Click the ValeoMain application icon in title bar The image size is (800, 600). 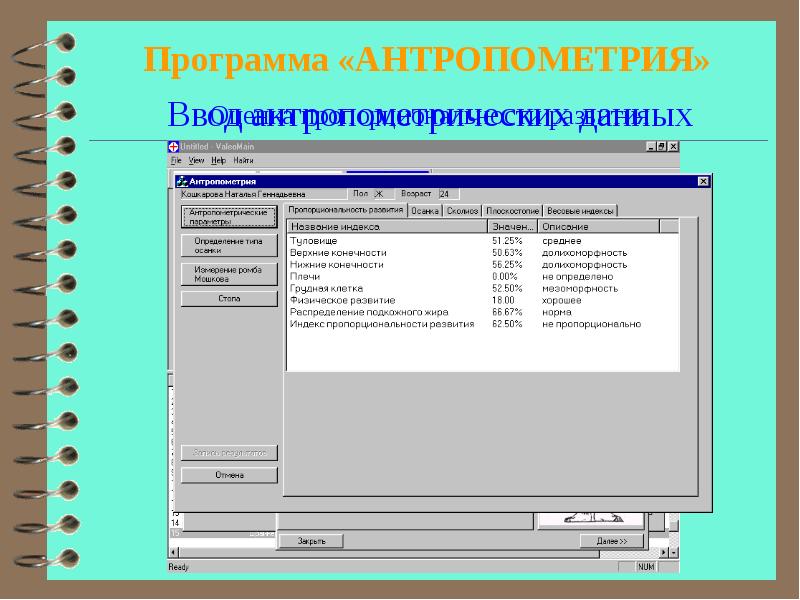click(x=172, y=148)
